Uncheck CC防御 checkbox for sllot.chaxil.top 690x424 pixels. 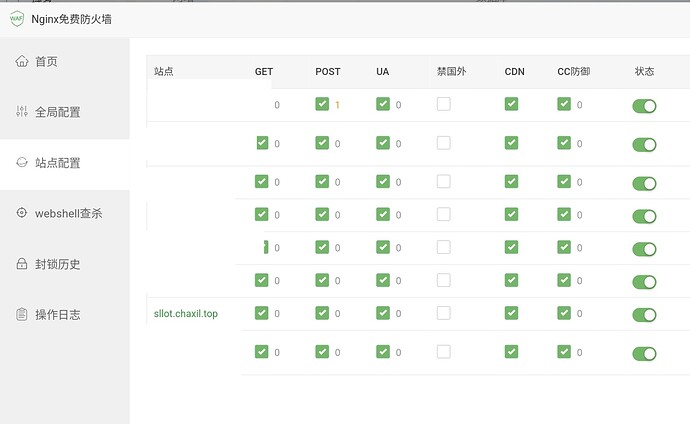coord(564,313)
